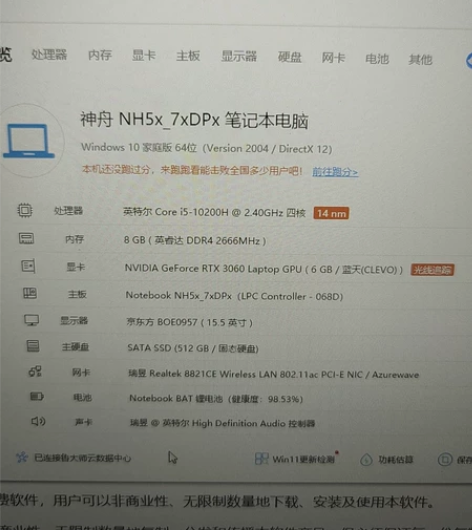Viewport: 472px width, 530px height.
Task: Click the sound card speaker icon
Action: pyautogui.click(x=38, y=421)
